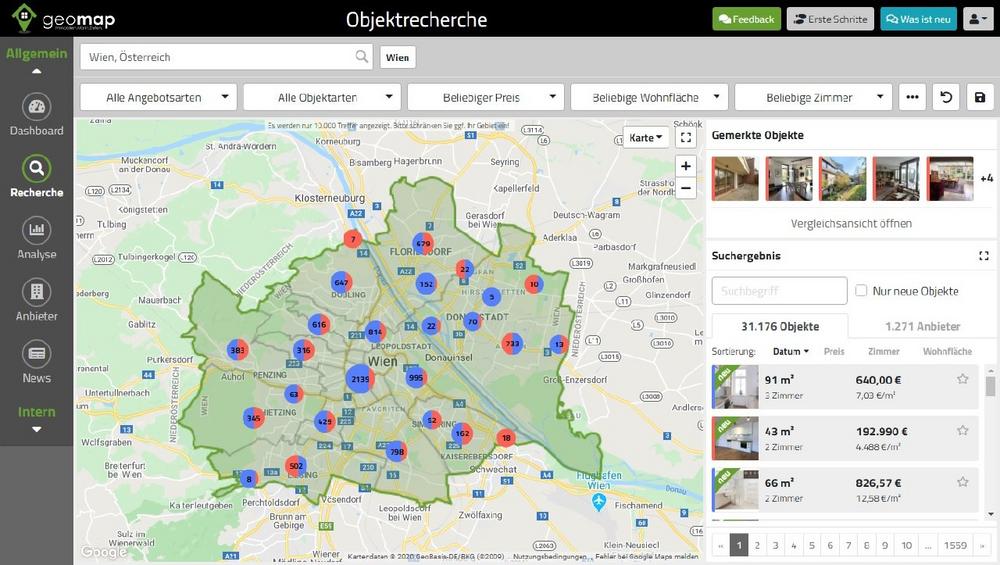Toggle fullscreen map view icon
Image resolution: width=1000 pixels, height=565 pixels.
pyautogui.click(x=685, y=138)
